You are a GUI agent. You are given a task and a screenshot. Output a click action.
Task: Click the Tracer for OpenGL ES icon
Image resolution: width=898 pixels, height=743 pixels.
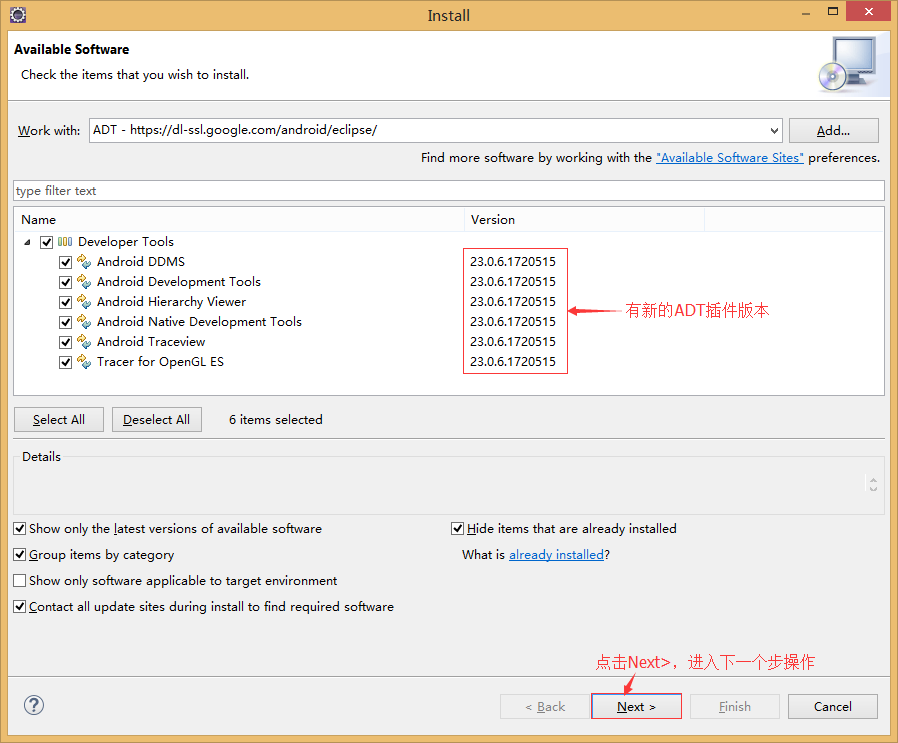coord(84,362)
